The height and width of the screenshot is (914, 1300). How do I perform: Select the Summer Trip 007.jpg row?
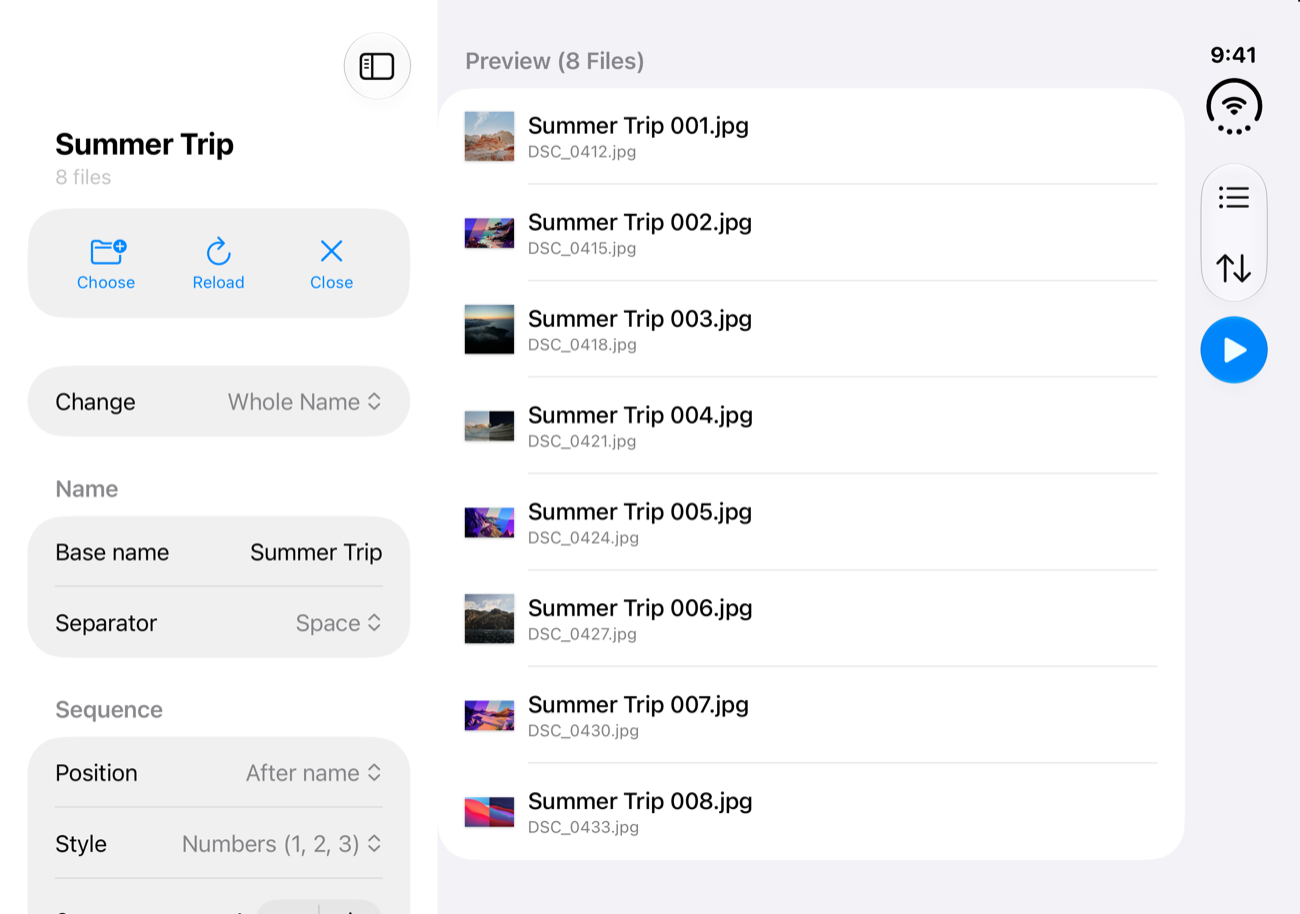pyautogui.click(x=811, y=715)
